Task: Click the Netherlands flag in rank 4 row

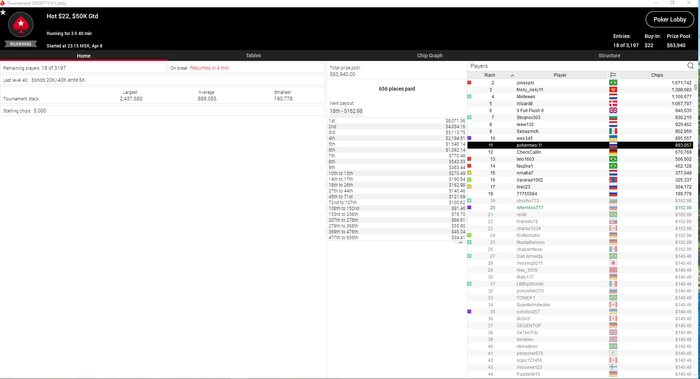Action: [x=613, y=96]
